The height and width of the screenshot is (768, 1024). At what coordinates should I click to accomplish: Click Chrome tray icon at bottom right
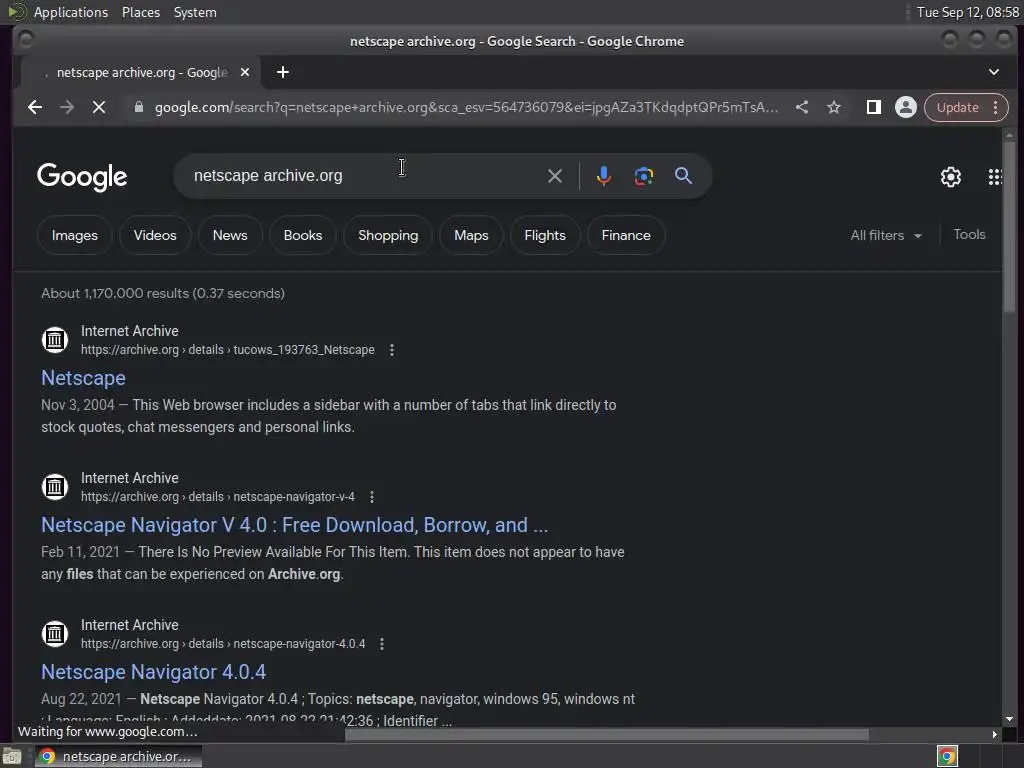[x=947, y=756]
